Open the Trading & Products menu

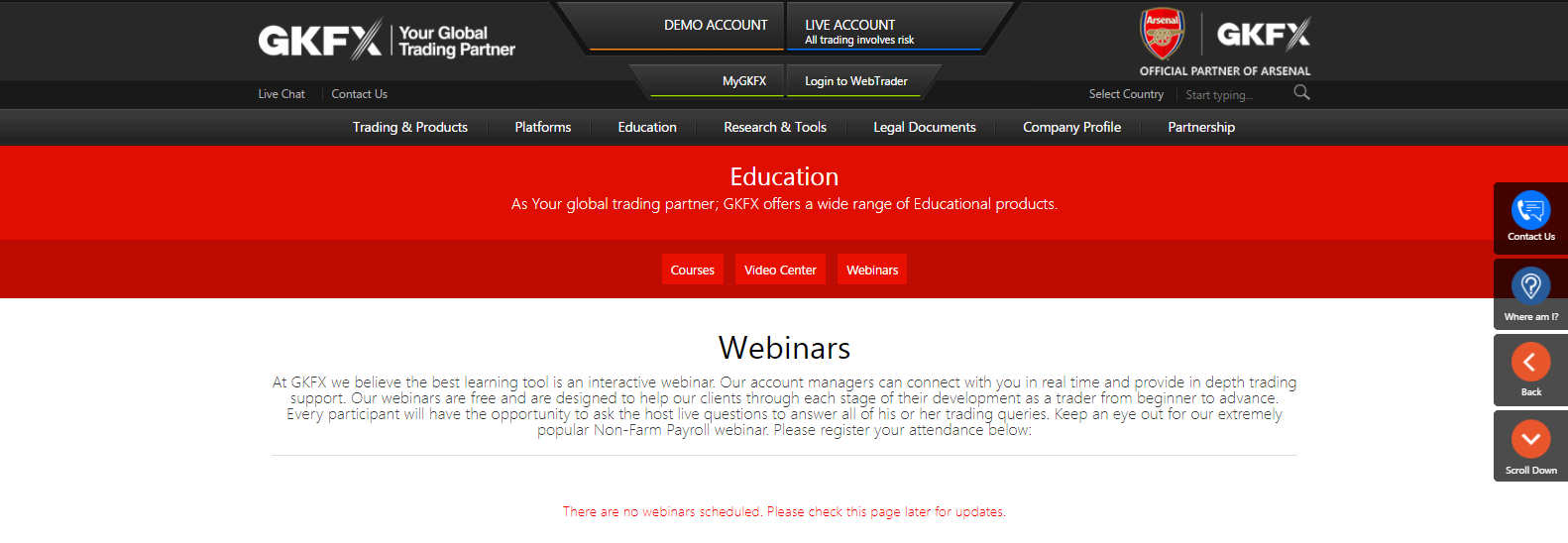(x=410, y=127)
